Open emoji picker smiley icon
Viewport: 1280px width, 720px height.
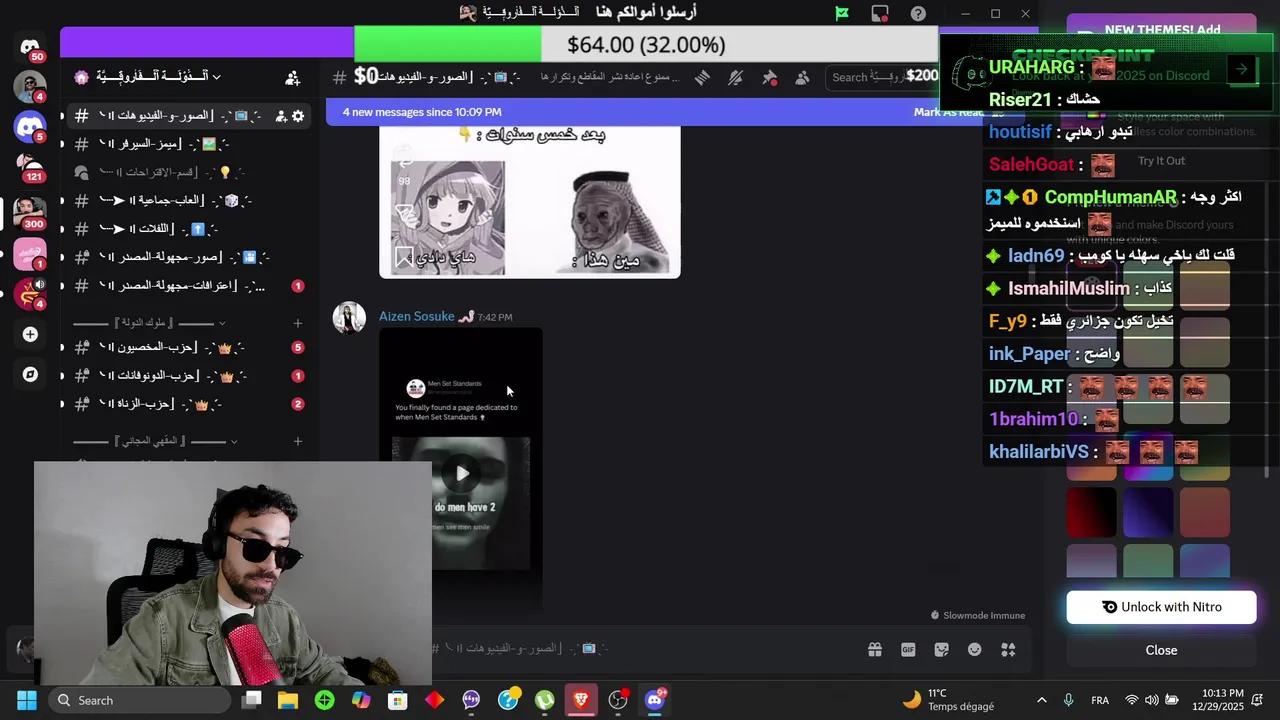pos(975,649)
